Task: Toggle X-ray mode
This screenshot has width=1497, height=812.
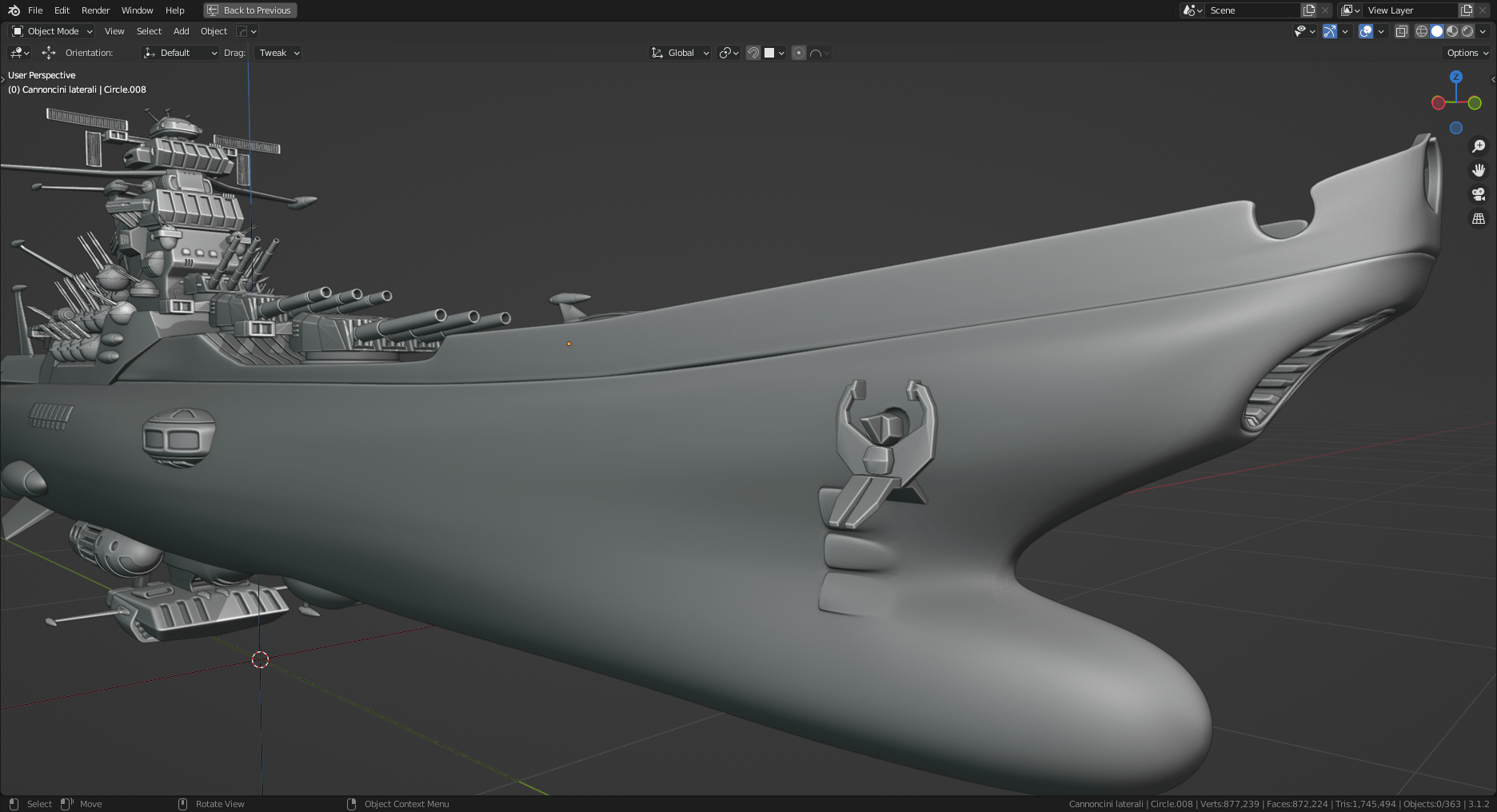Action: coord(1401,31)
